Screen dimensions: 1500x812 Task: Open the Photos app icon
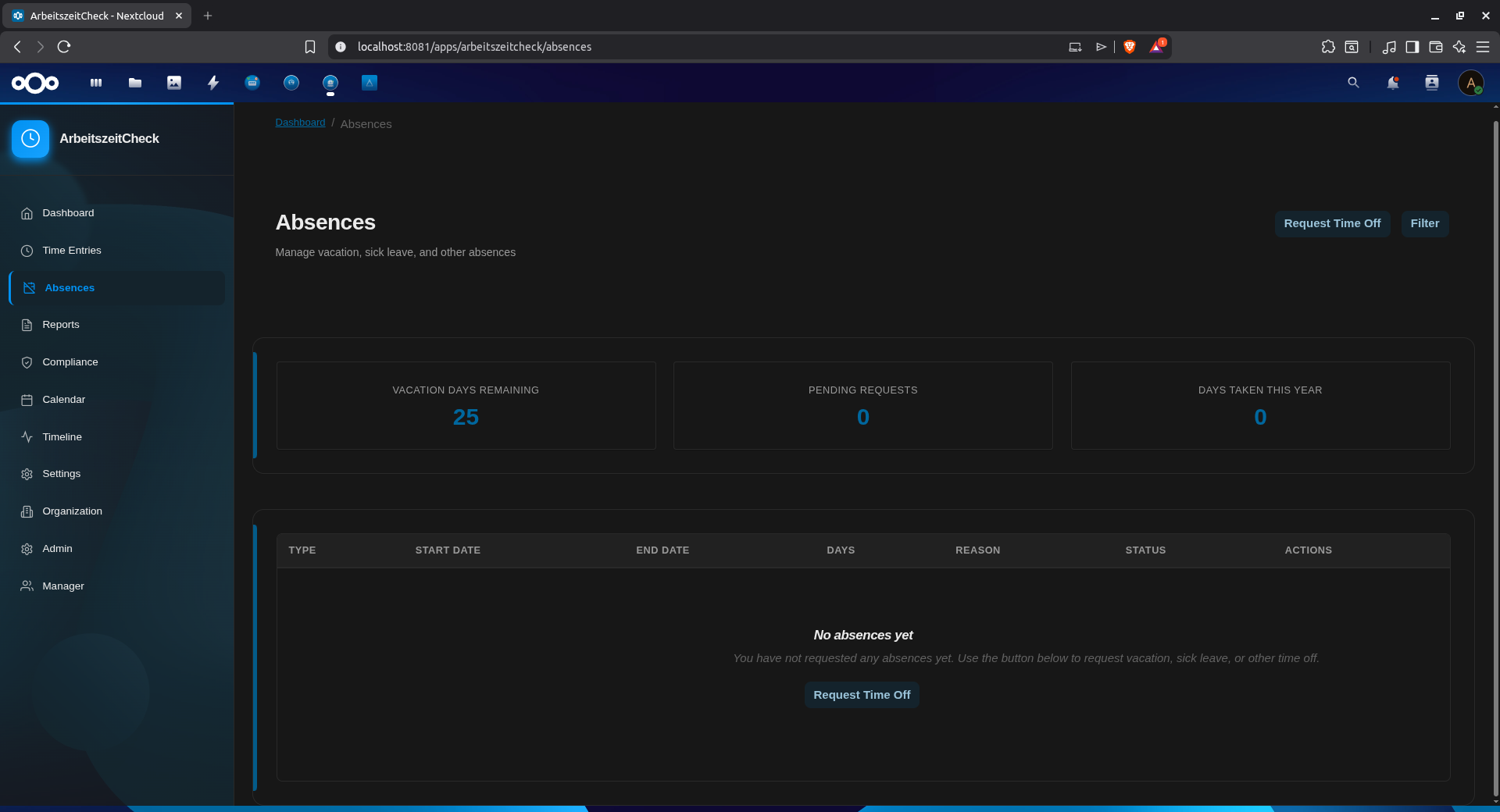coord(173,83)
